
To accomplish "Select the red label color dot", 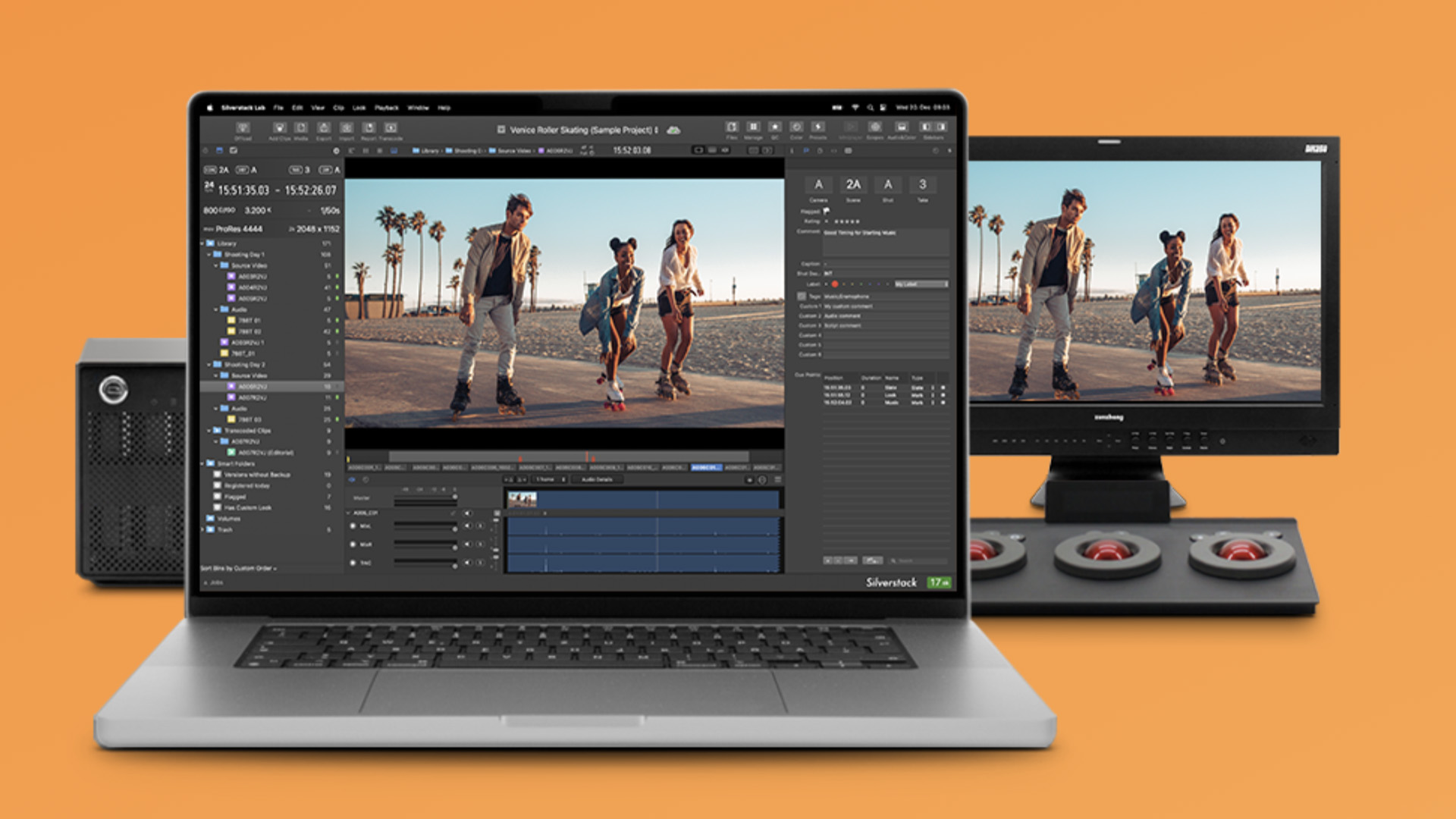I will pos(835,284).
